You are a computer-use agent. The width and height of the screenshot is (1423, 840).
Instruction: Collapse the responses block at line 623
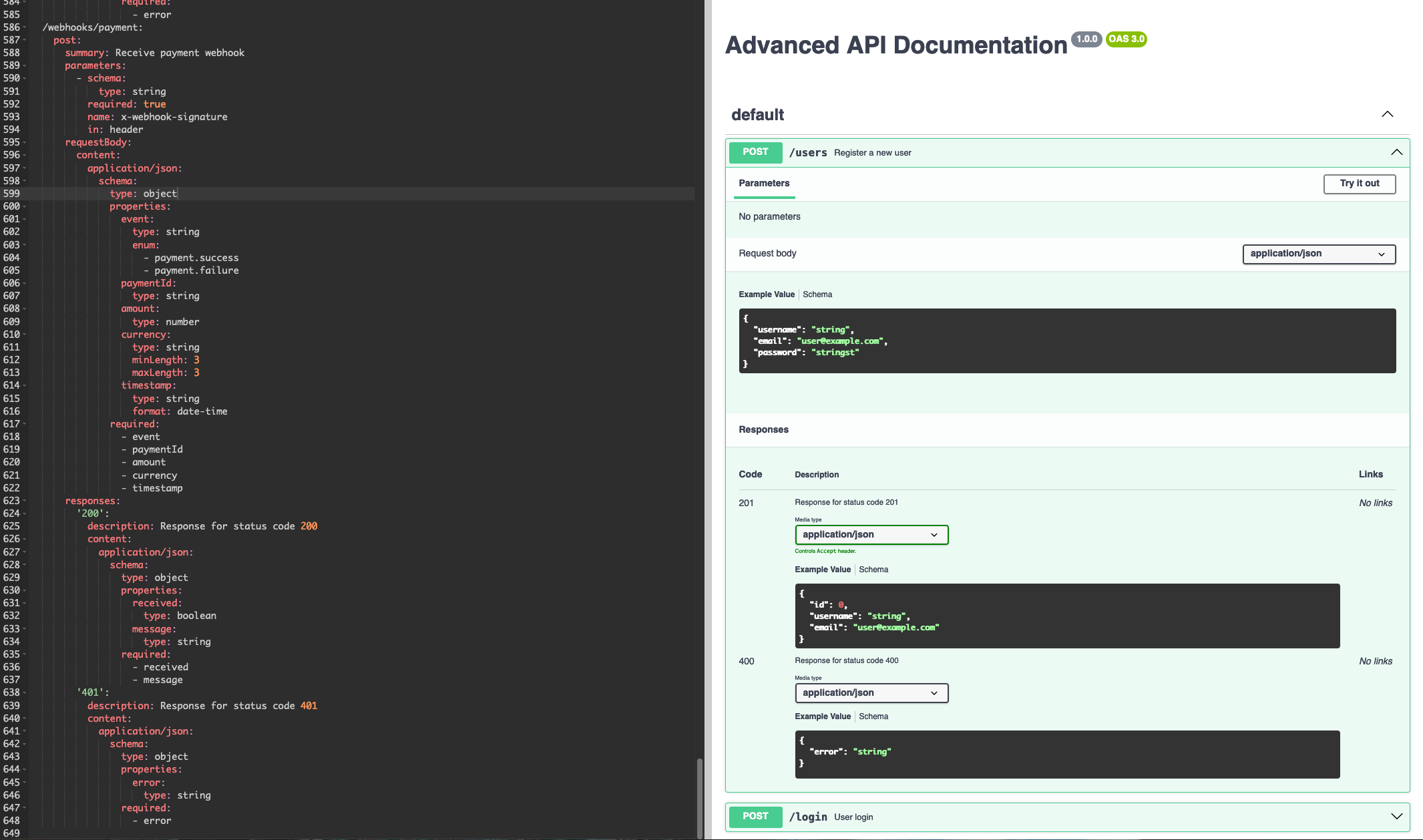pyautogui.click(x=25, y=501)
